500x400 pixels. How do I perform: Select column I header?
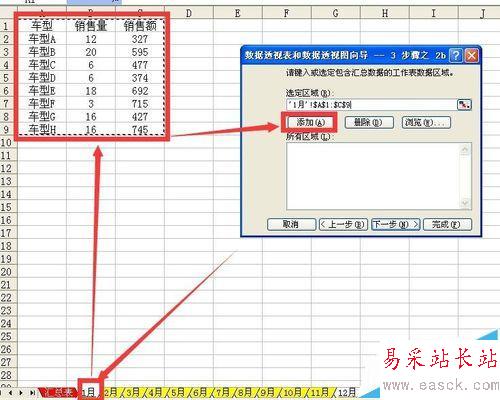[434, 13]
